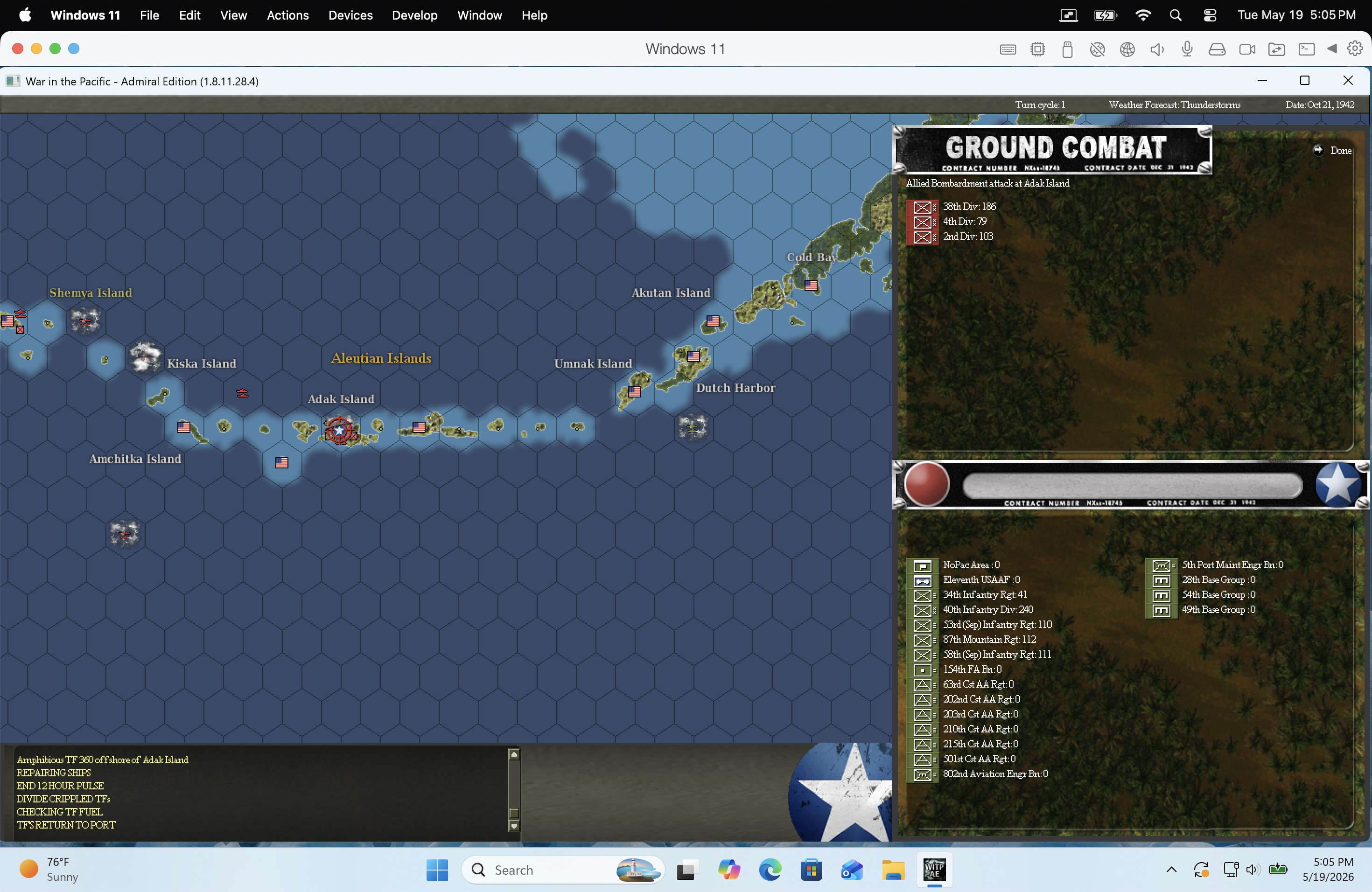Open the File menu in macOS menu bar
This screenshot has width=1372, height=892.
[x=149, y=15]
